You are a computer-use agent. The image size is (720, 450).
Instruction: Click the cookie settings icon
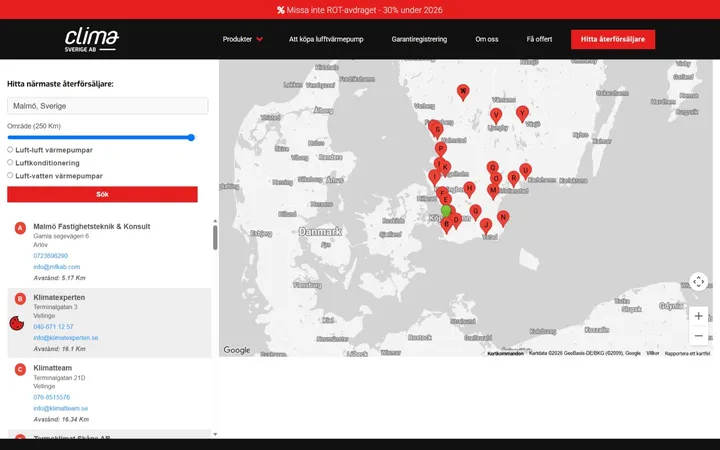(x=17, y=323)
